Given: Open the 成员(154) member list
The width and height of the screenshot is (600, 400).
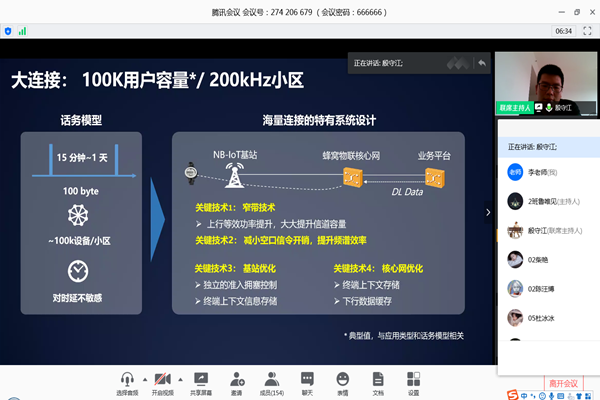Looking at the screenshot, I should coord(271,379).
